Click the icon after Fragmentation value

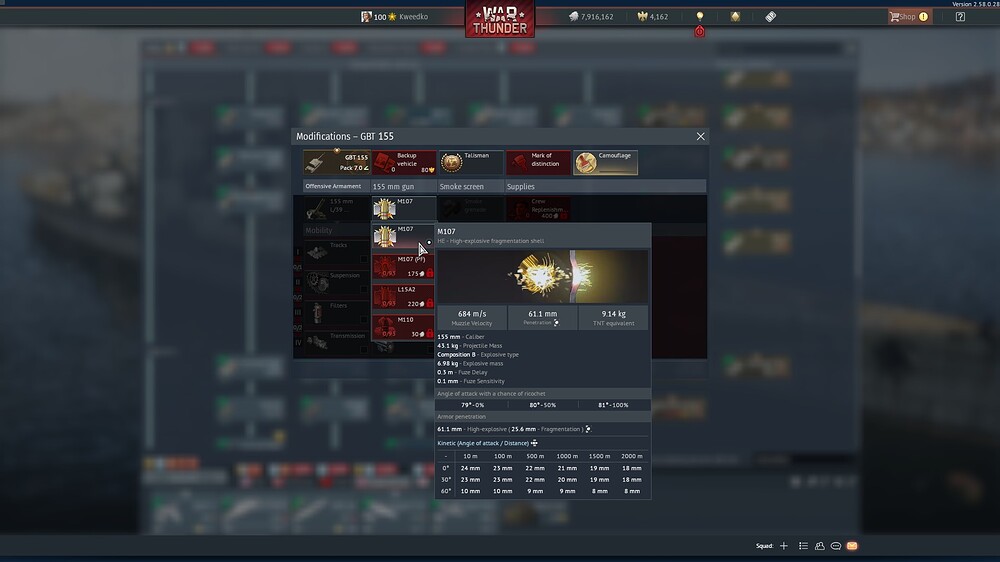click(x=589, y=429)
